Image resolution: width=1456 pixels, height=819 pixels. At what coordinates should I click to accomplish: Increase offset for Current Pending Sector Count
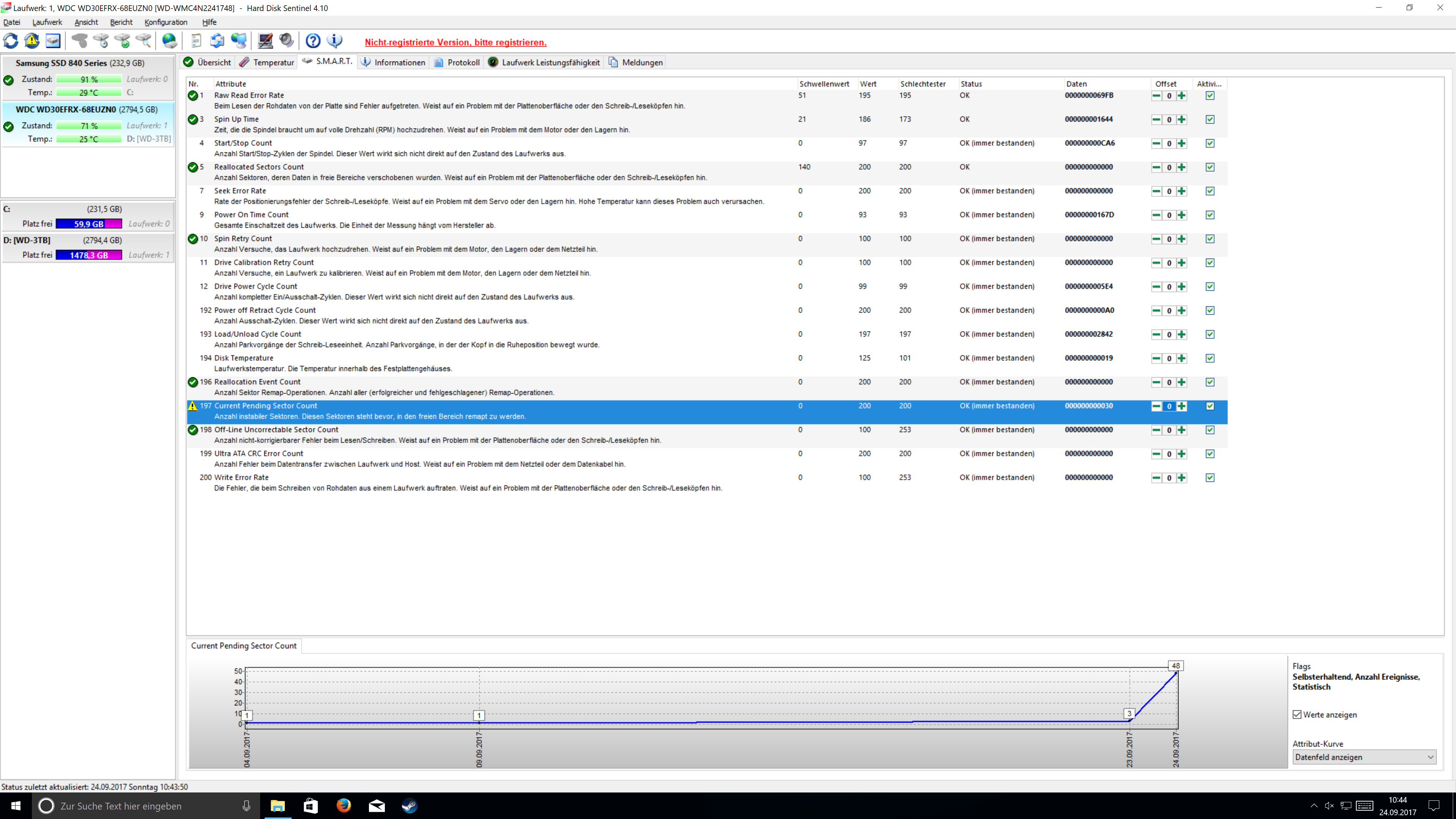click(x=1181, y=406)
